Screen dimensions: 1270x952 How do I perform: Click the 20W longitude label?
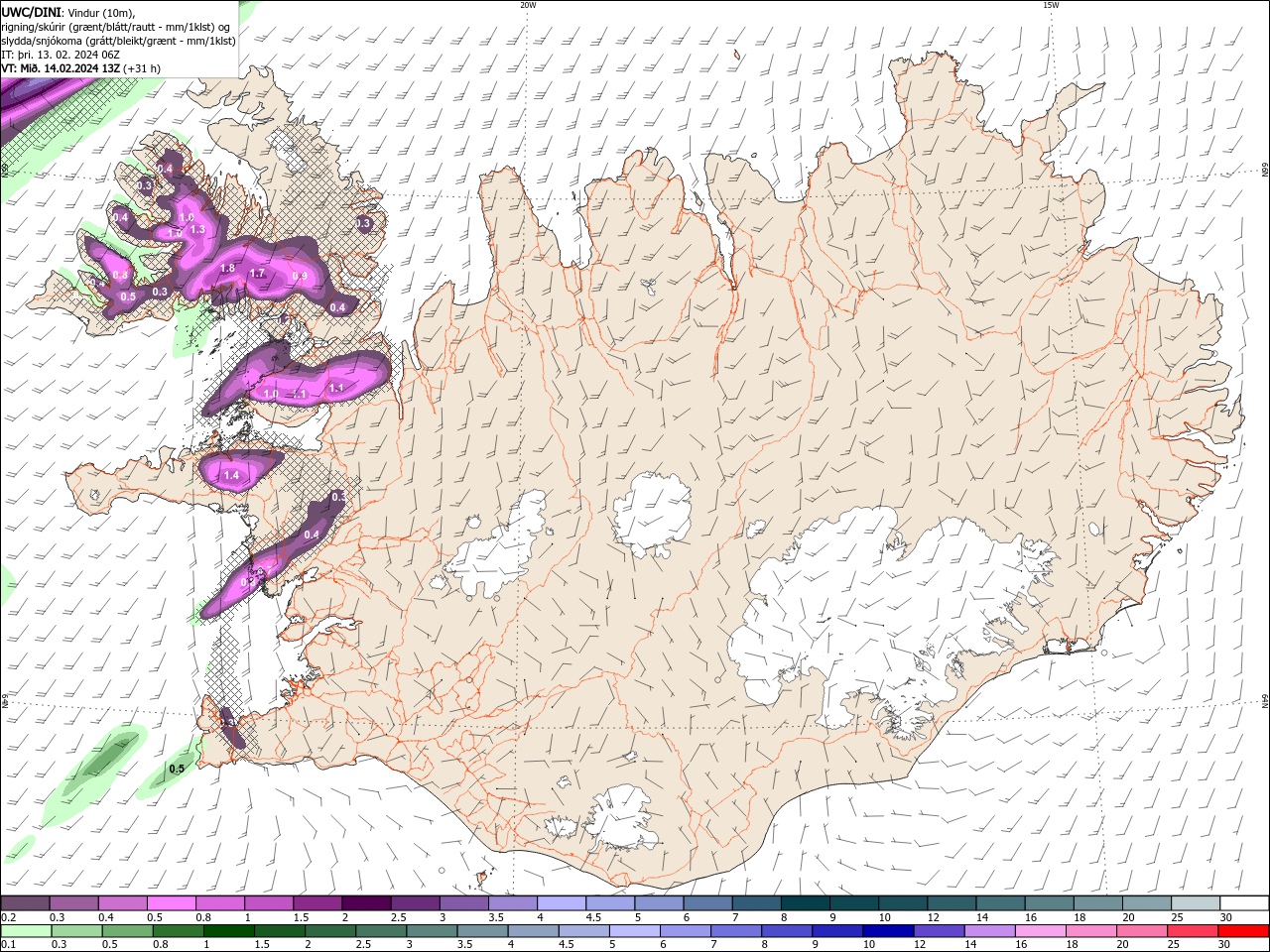pyautogui.click(x=528, y=5)
